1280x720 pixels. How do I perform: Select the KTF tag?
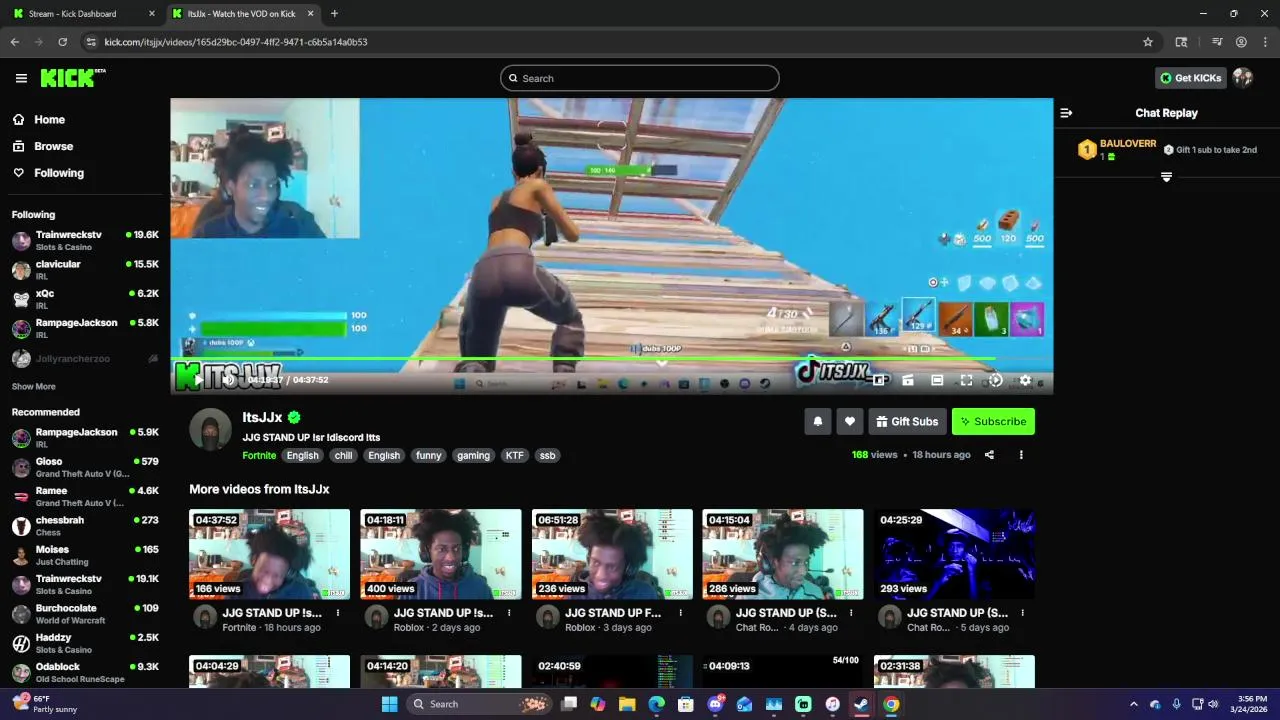(514, 455)
